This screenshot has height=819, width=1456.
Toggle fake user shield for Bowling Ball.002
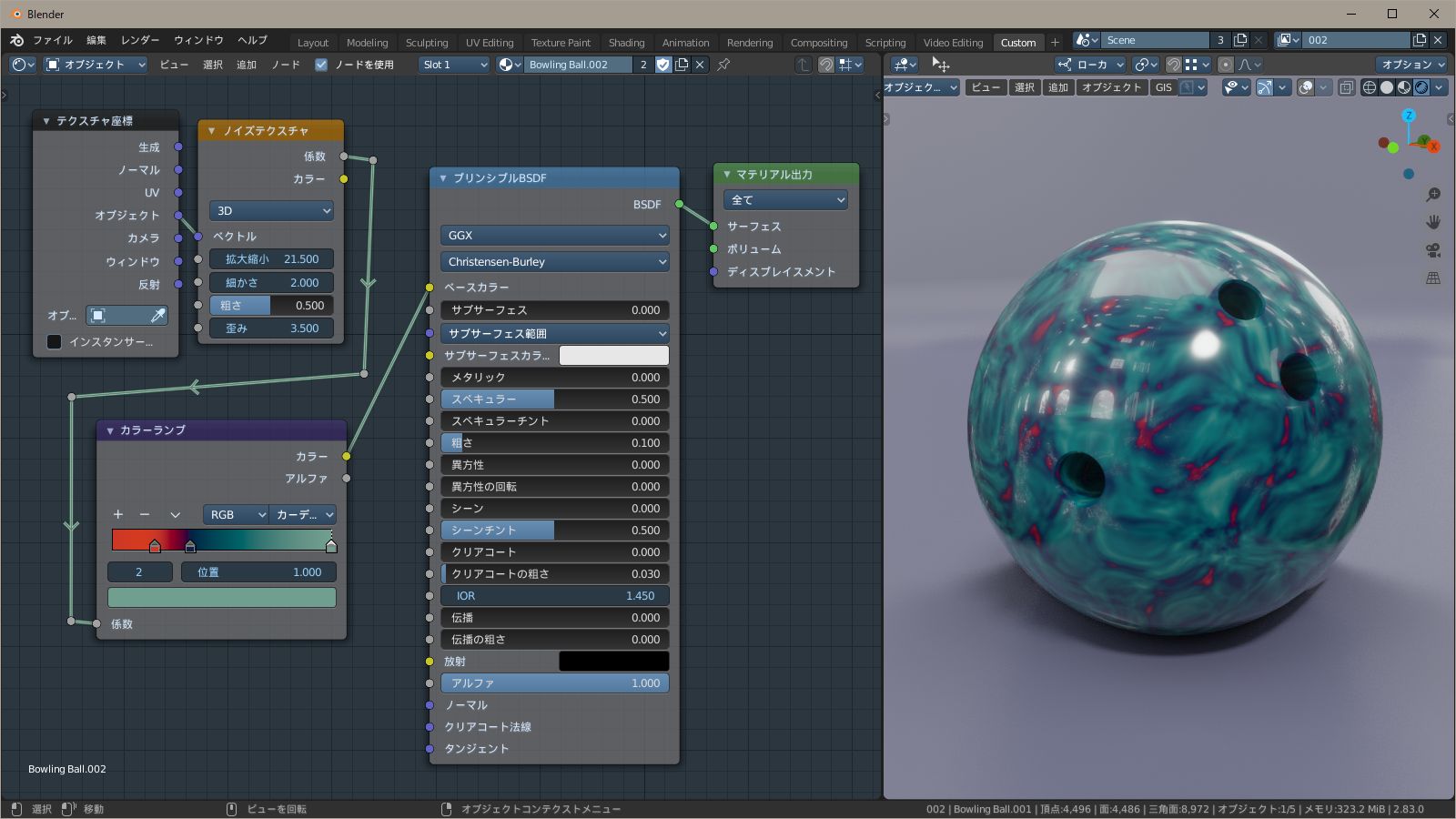pyautogui.click(x=663, y=65)
